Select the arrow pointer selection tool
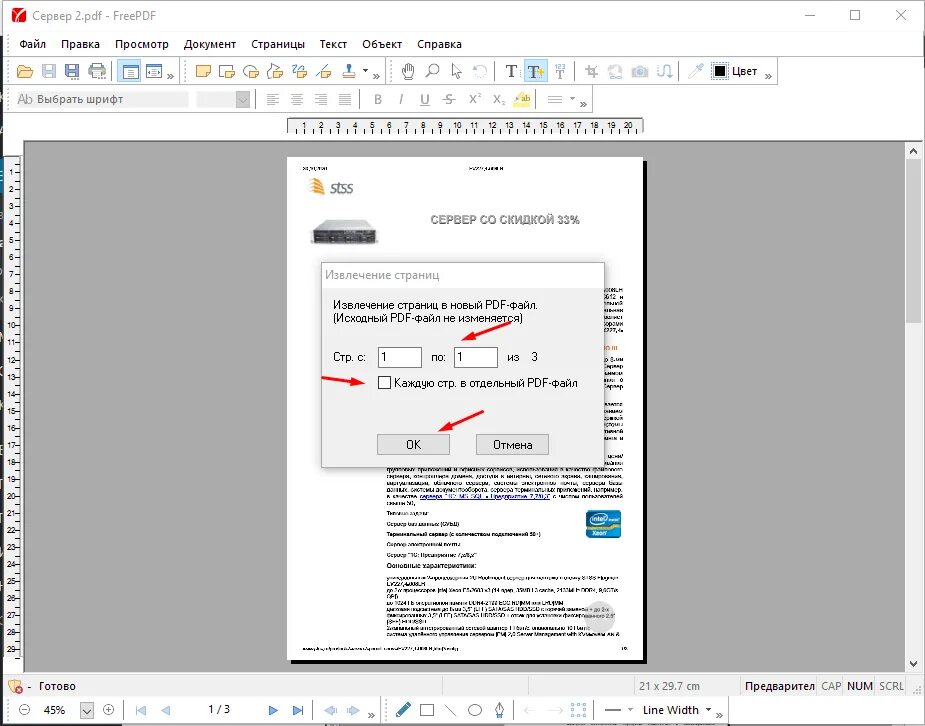The image size is (925, 726). [456, 71]
